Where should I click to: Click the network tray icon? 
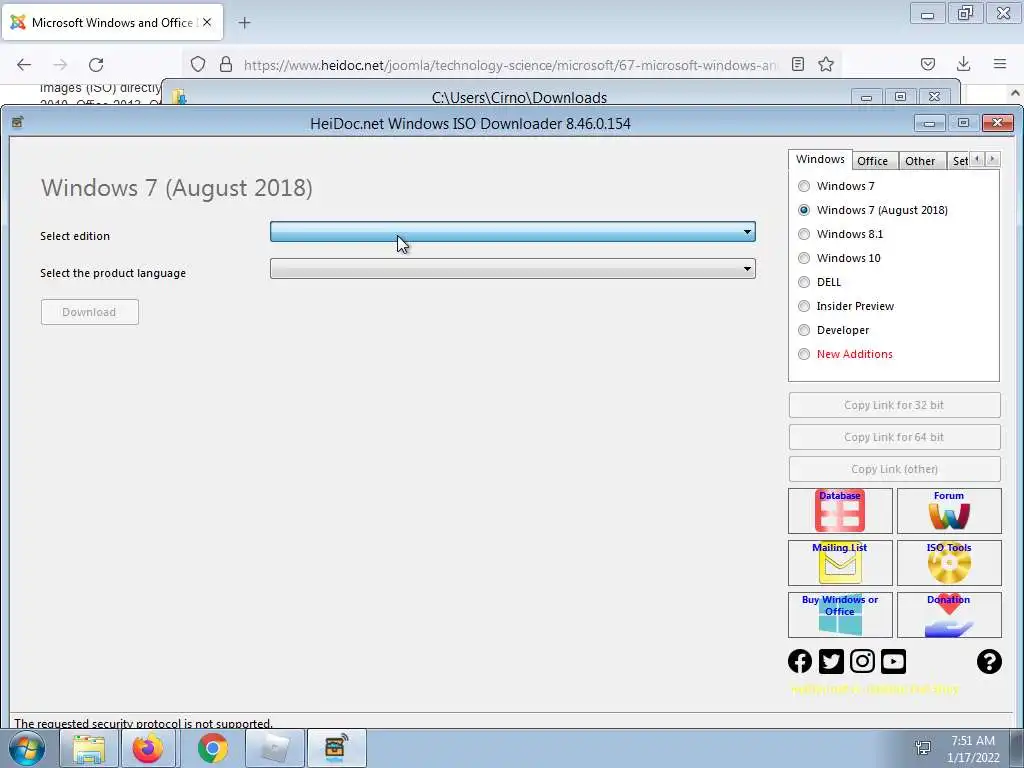[x=923, y=748]
